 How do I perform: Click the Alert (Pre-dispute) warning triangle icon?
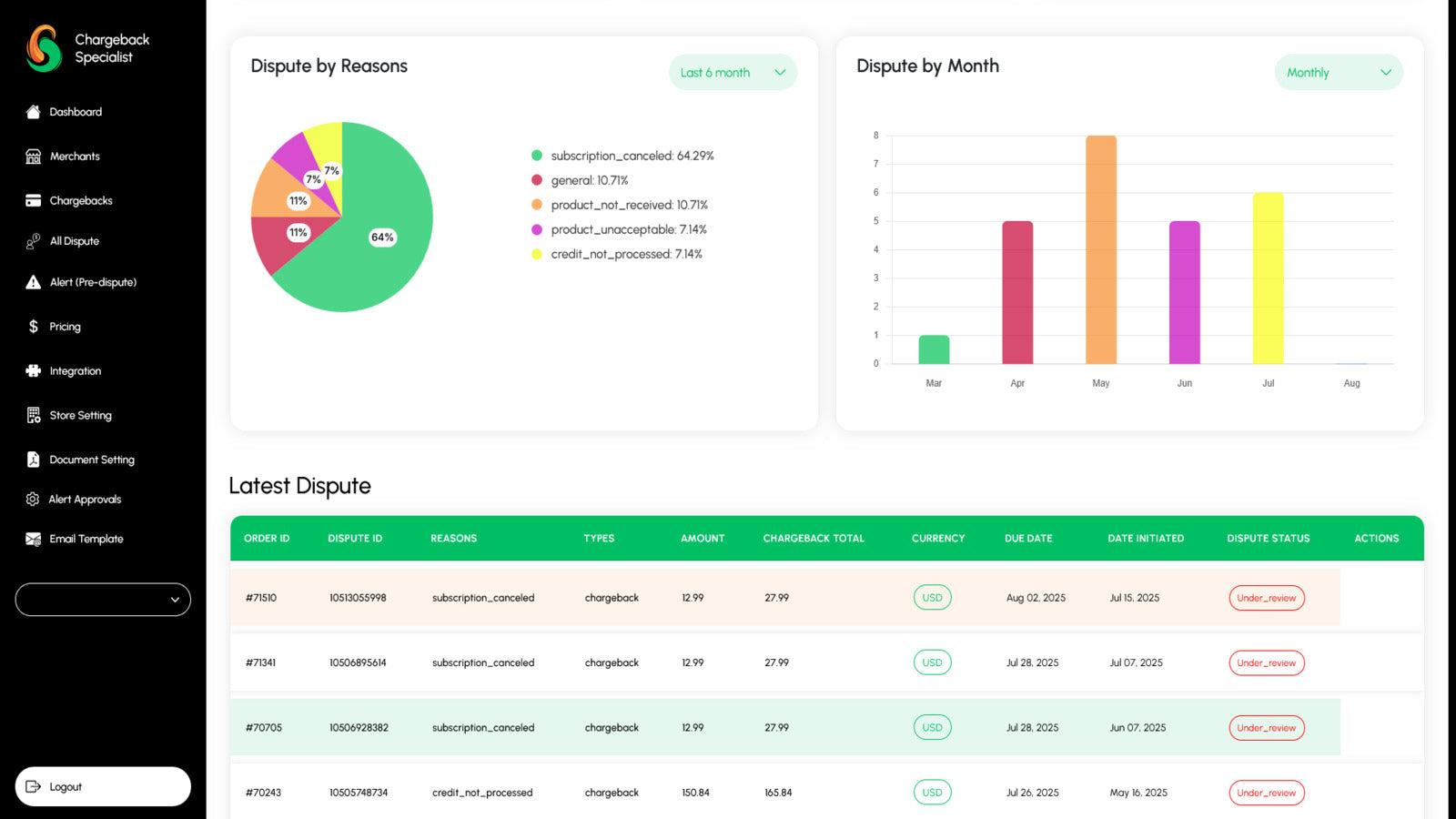tap(34, 282)
